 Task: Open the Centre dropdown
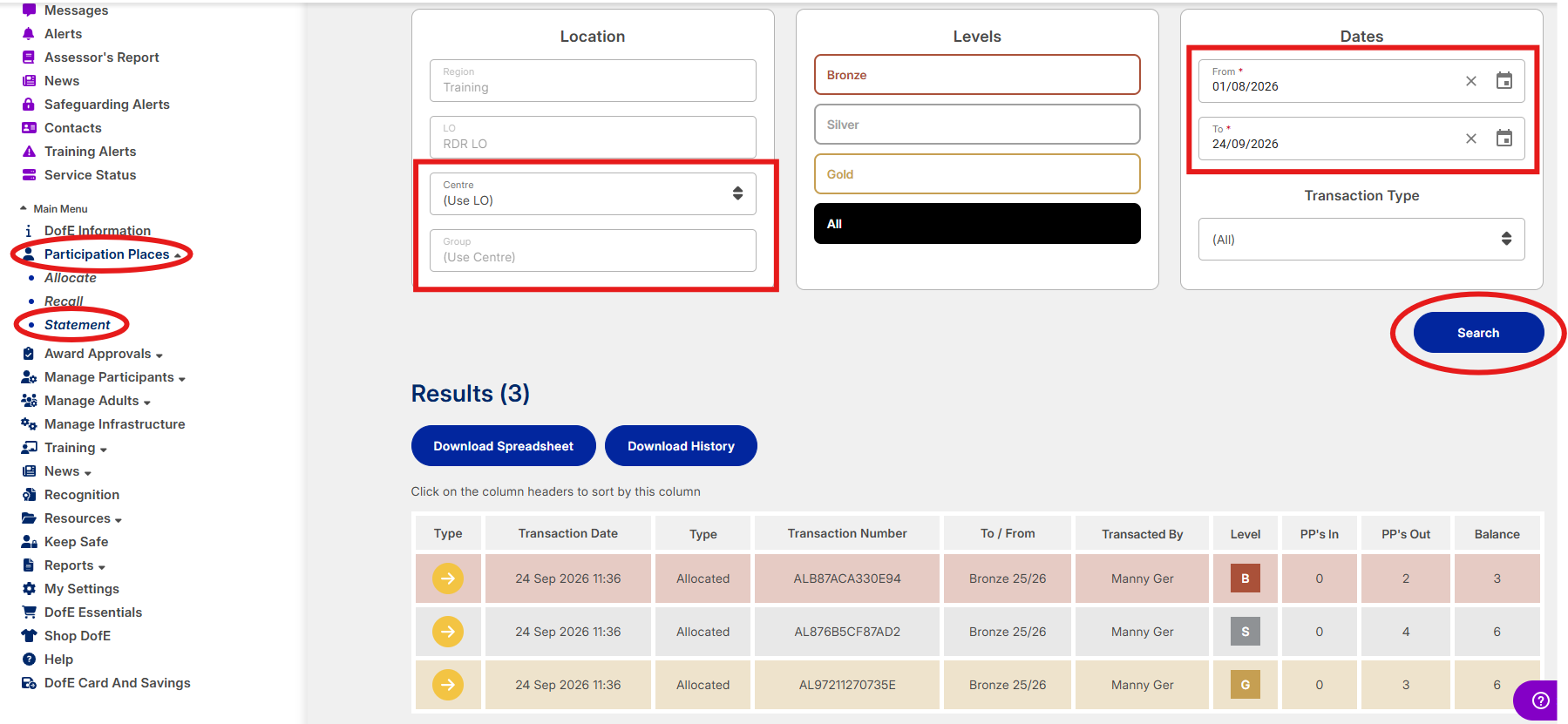tap(593, 193)
